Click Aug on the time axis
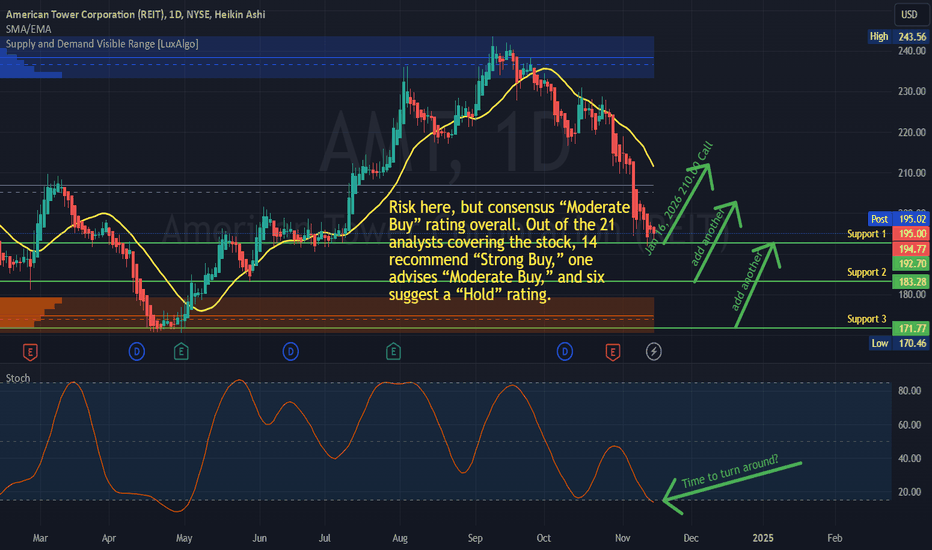Image resolution: width=932 pixels, height=550 pixels. [400, 538]
